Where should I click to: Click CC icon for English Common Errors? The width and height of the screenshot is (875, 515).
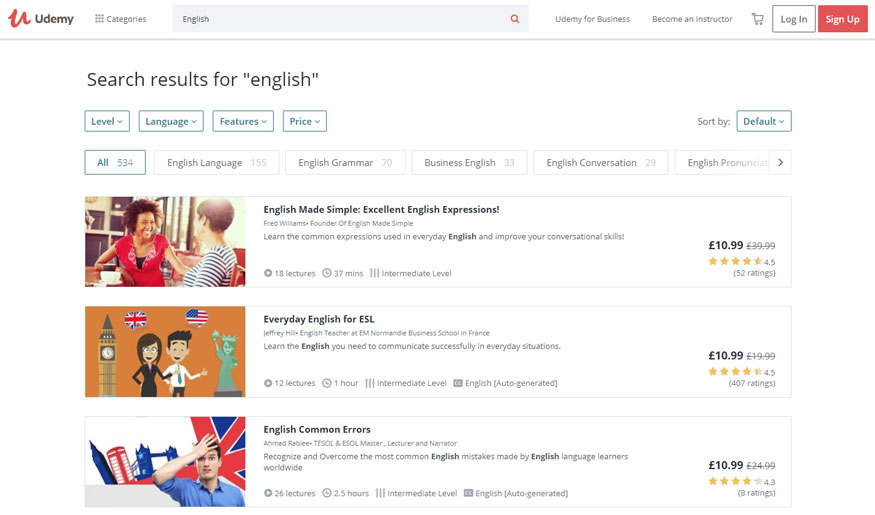pyautogui.click(x=469, y=493)
